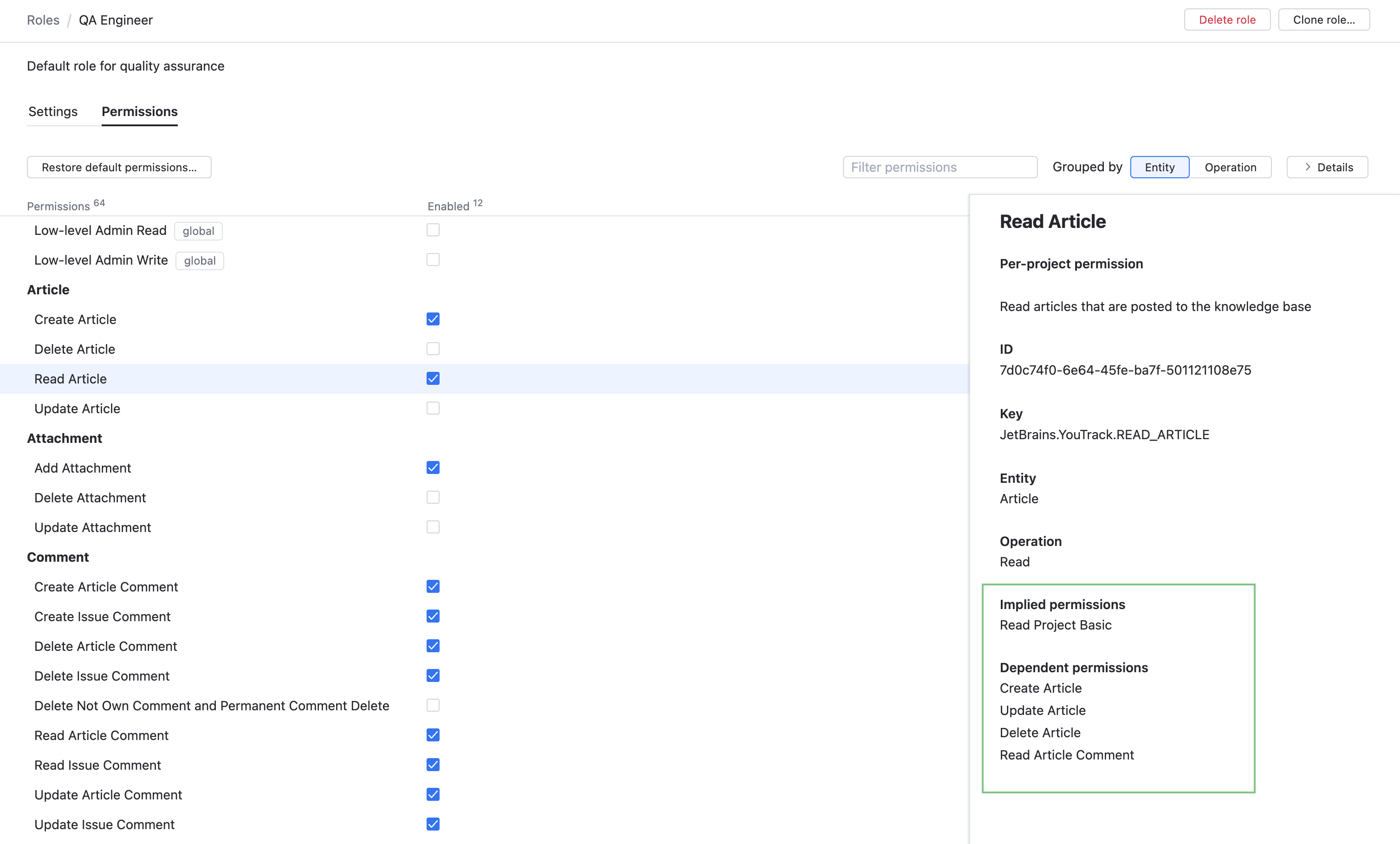Disable the Read Article permission

tap(433, 378)
